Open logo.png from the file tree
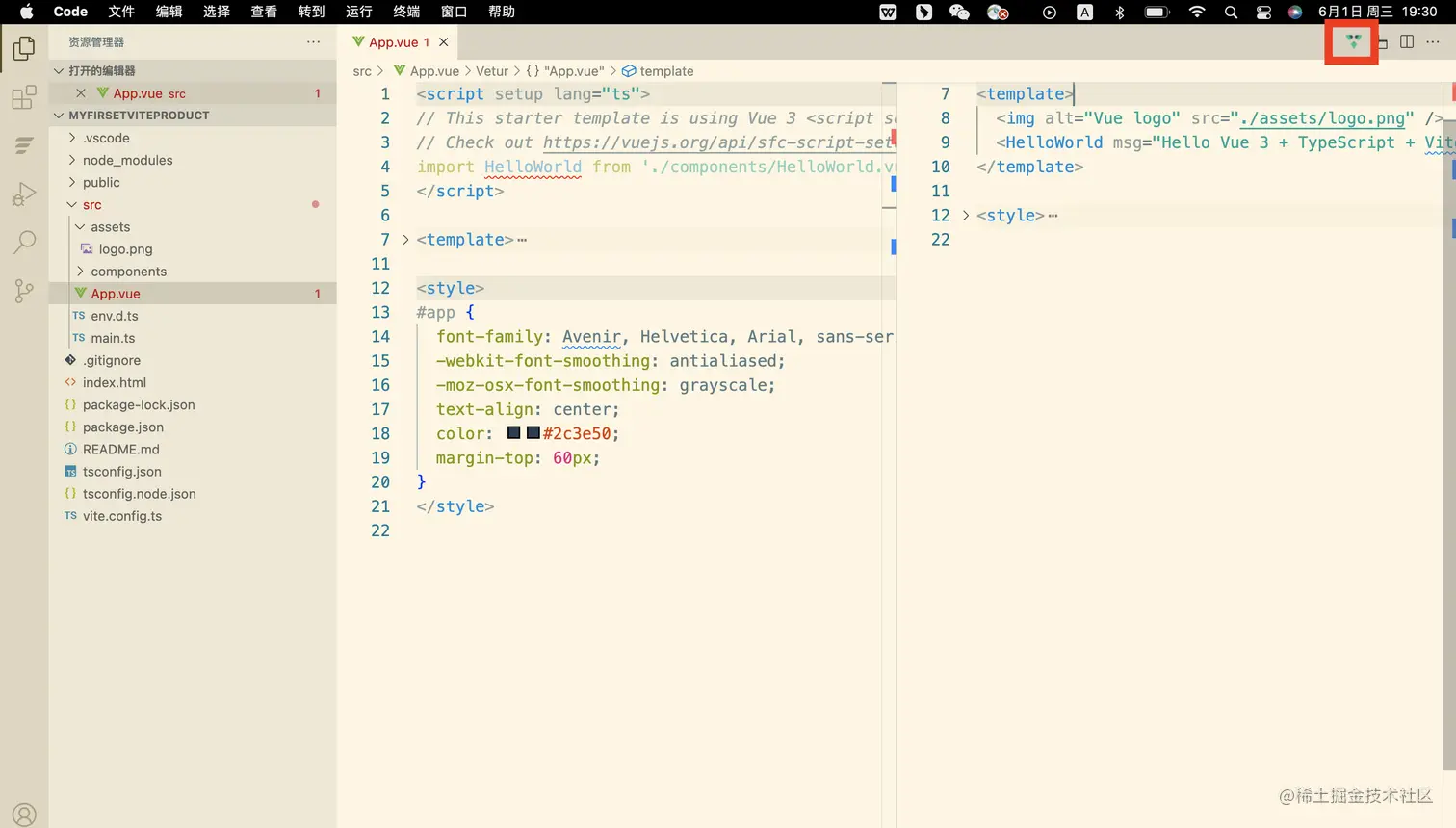 tap(125, 248)
